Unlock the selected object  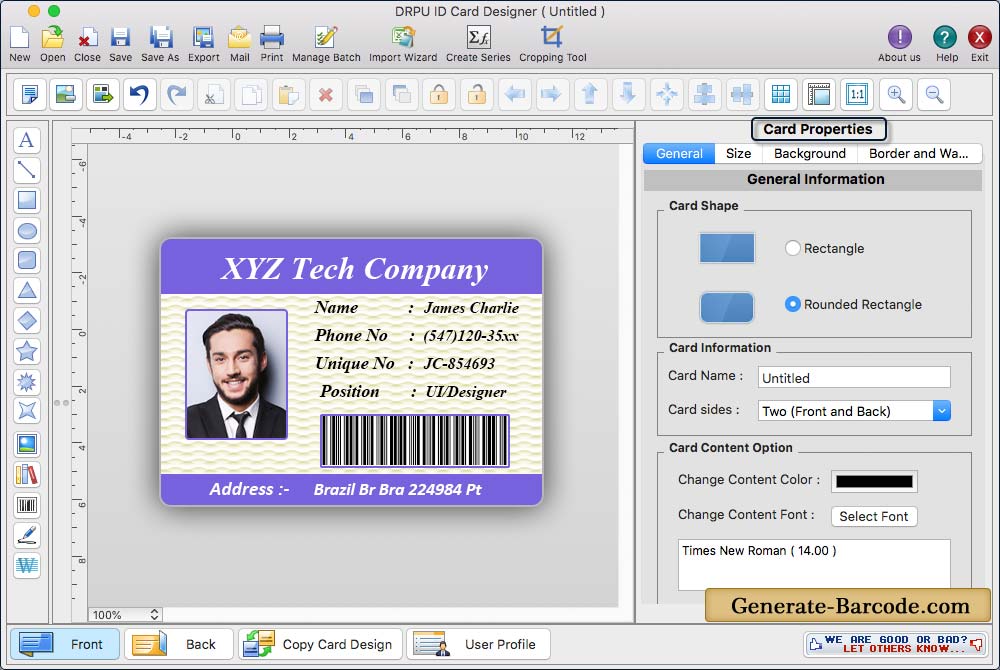(476, 94)
